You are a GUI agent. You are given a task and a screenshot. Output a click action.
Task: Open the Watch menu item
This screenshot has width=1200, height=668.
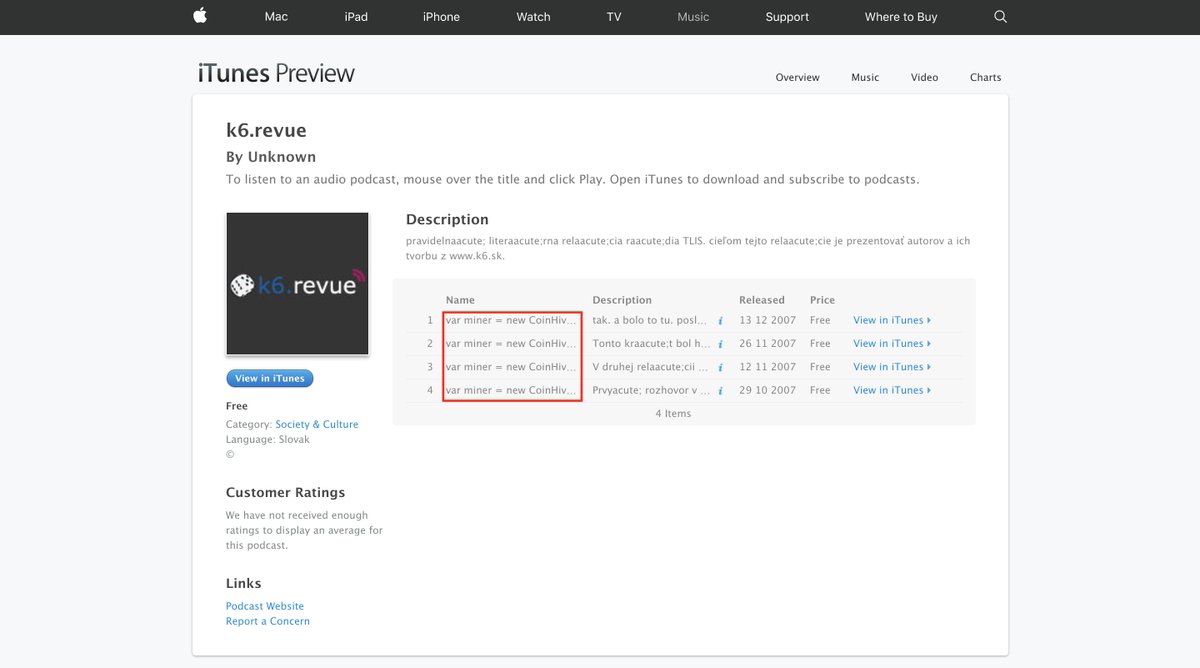[x=533, y=16]
